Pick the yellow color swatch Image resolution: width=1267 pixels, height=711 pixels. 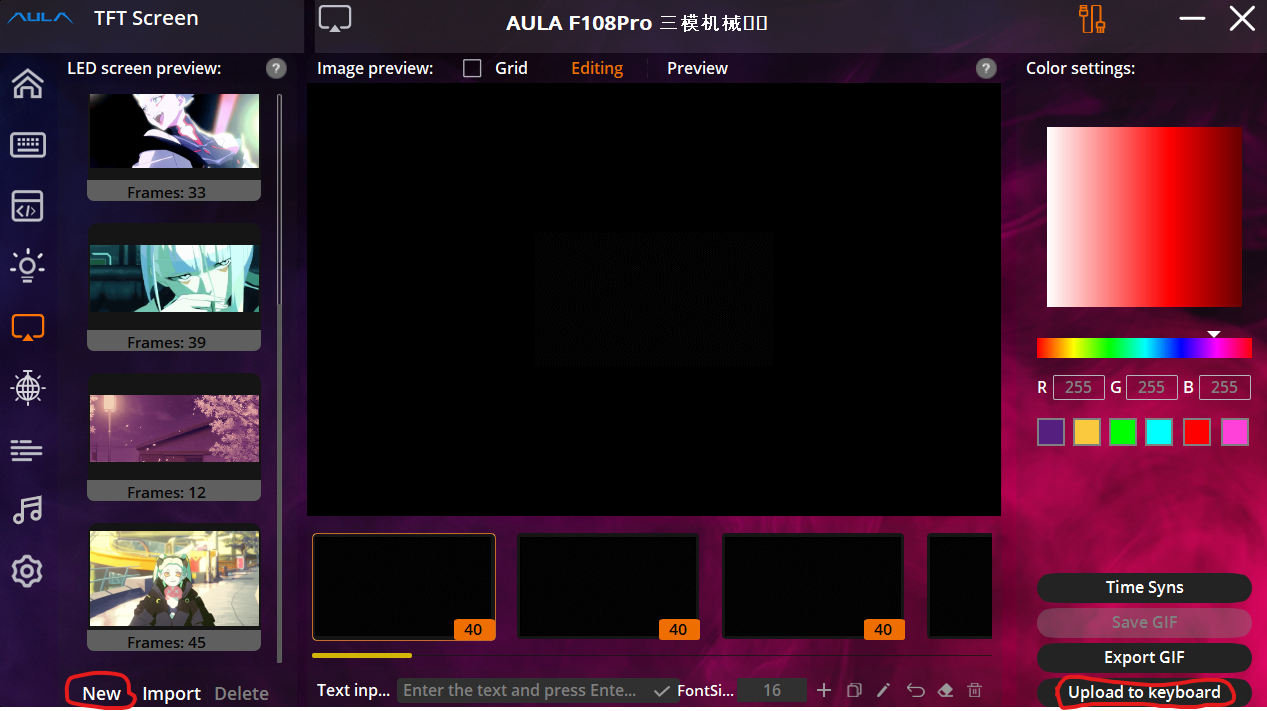[1087, 432]
